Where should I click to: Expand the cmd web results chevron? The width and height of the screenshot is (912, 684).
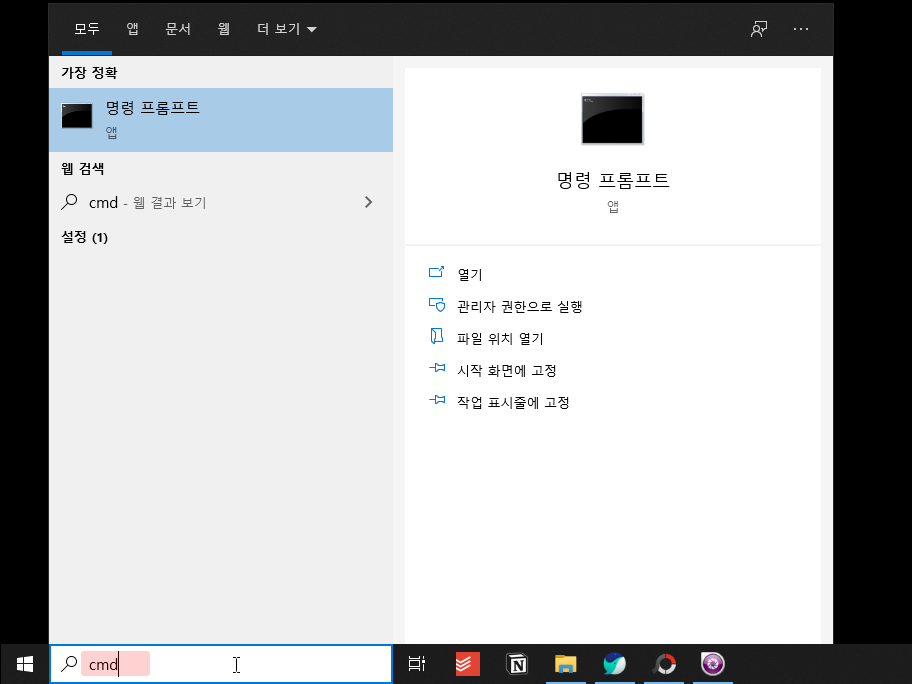pos(368,202)
